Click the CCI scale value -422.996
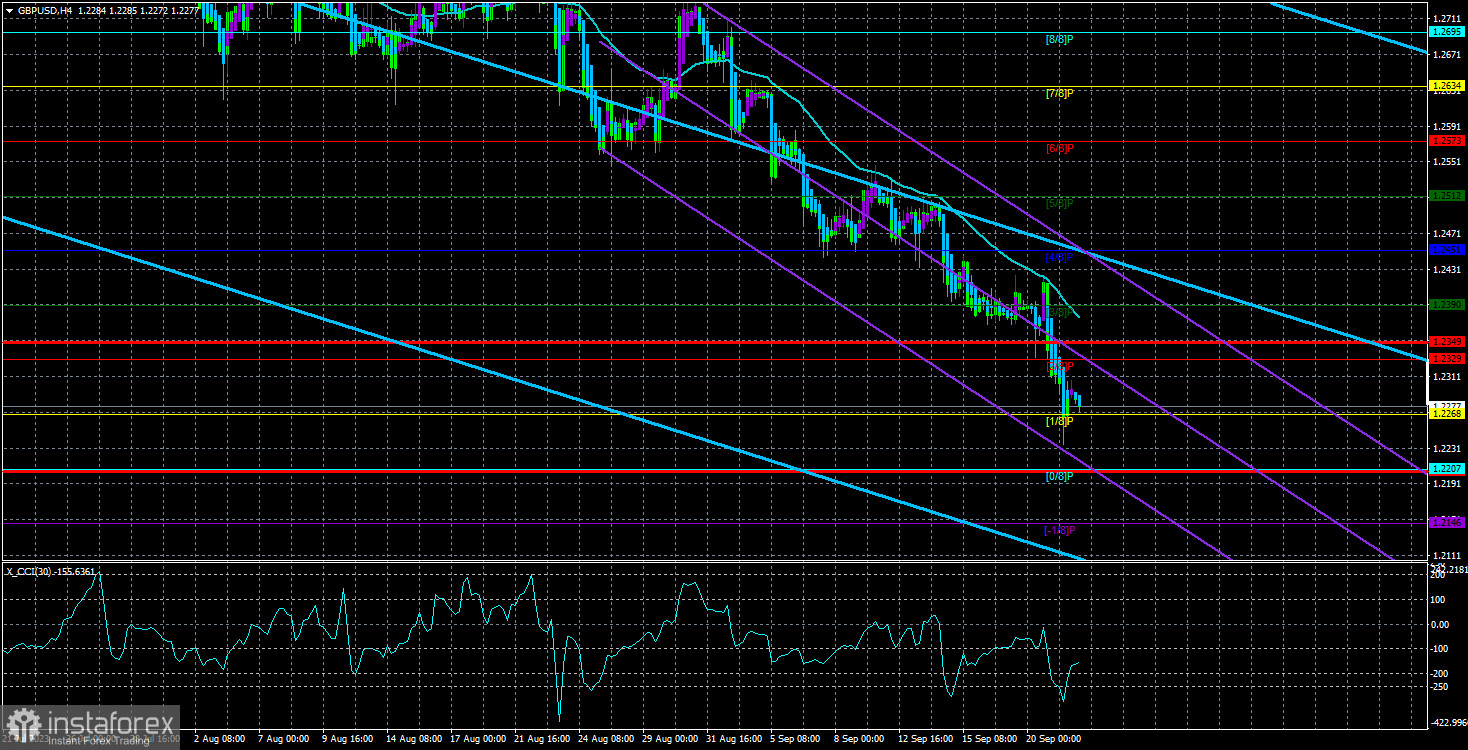Screen dimensions: 1468x750 tap(1448, 722)
